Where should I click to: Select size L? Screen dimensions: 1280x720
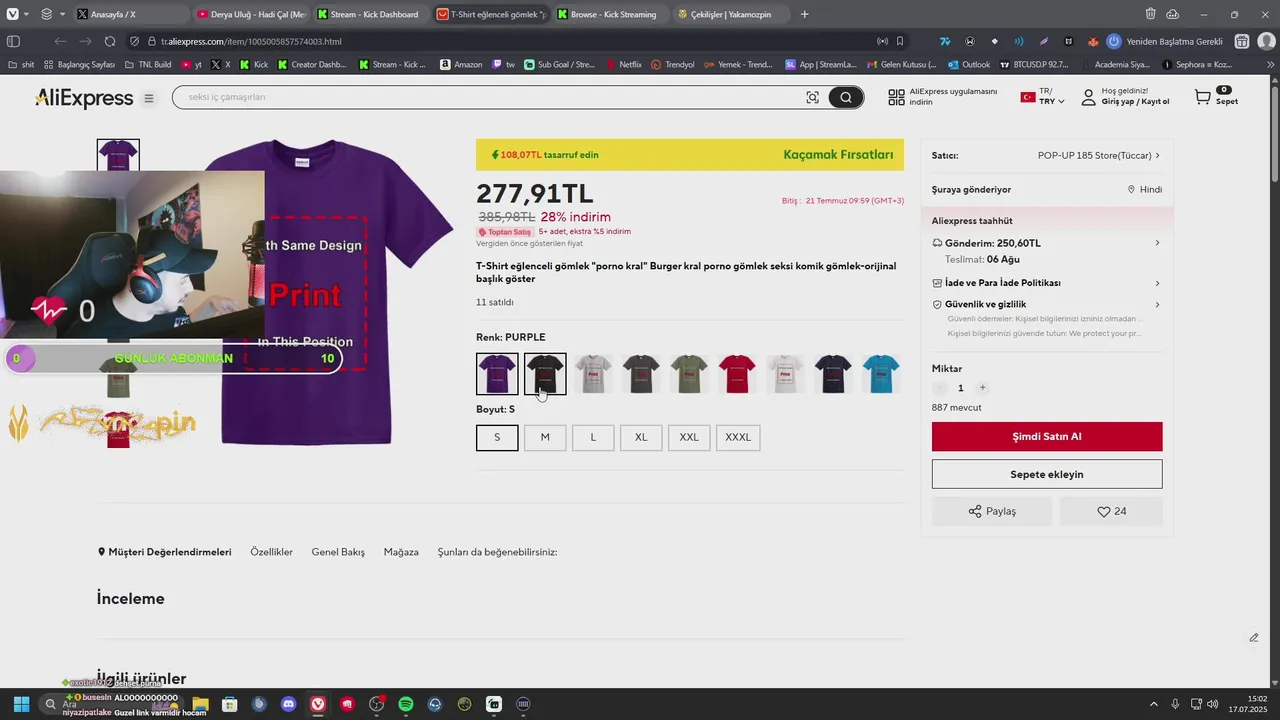[x=593, y=437]
